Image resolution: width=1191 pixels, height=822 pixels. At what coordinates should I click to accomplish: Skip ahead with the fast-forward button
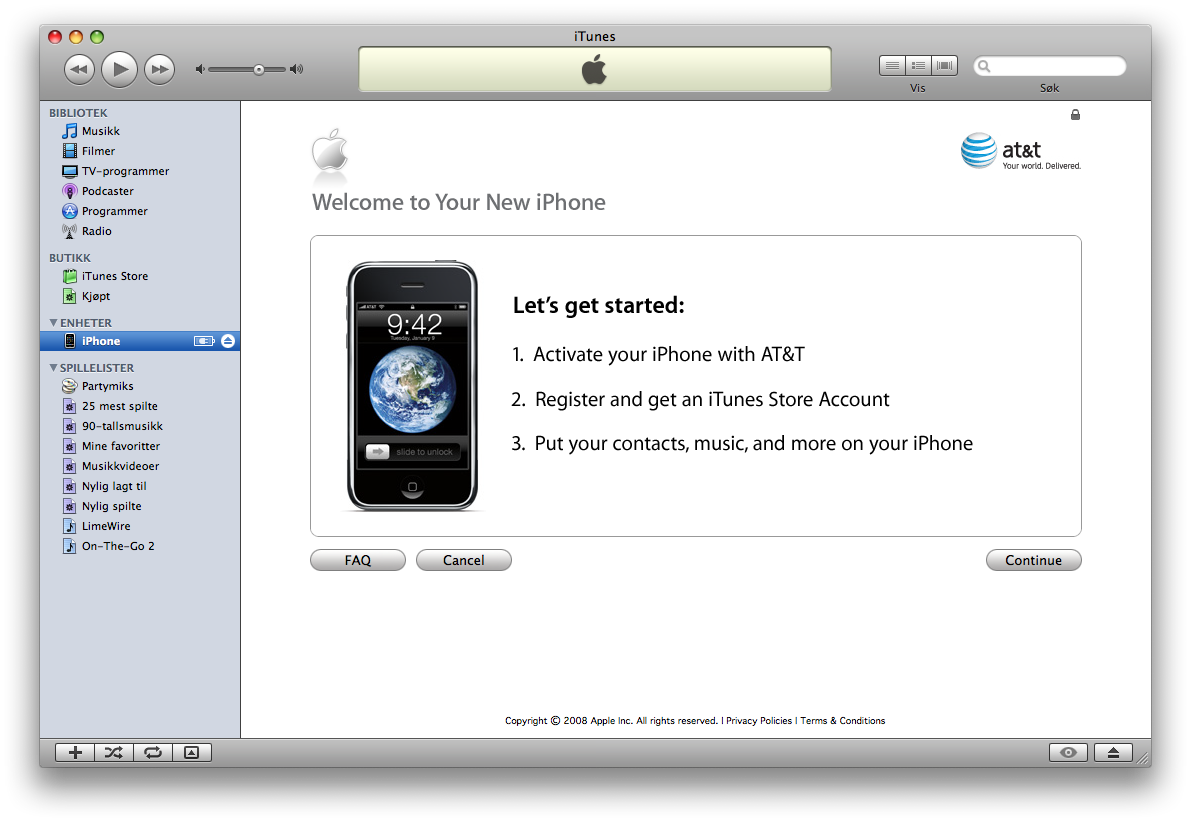tap(160, 70)
